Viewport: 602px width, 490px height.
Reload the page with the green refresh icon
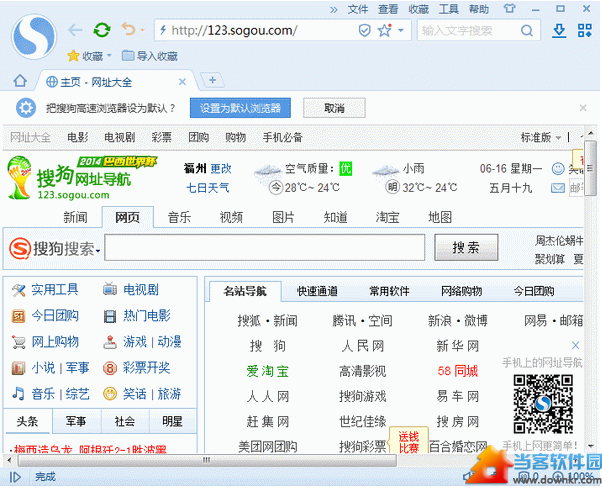(102, 30)
